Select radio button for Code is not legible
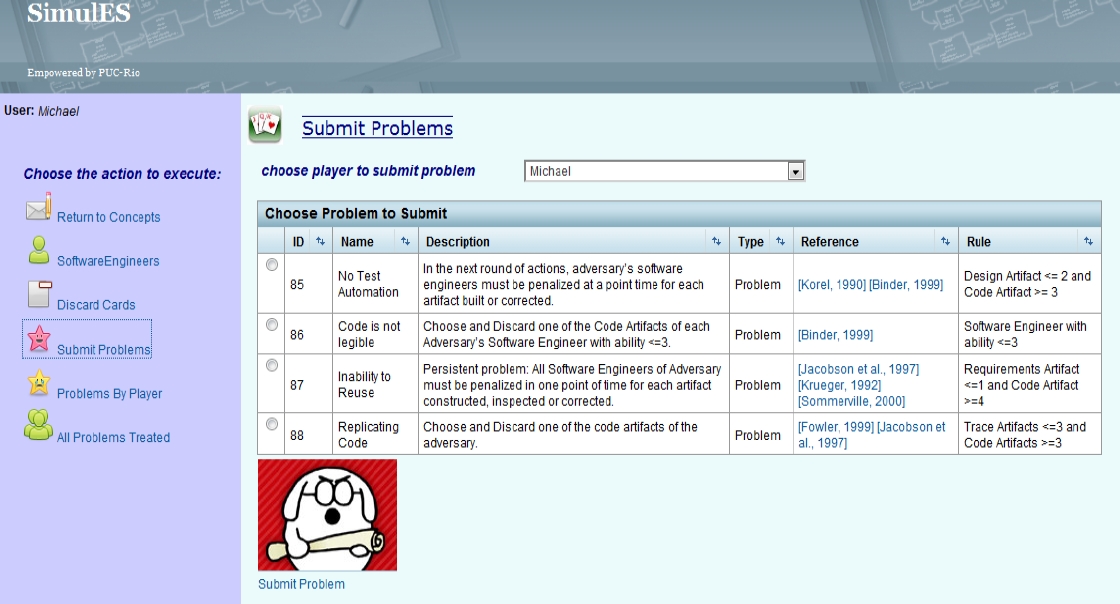Screen dimensions: 1120x604 [x=271, y=324]
